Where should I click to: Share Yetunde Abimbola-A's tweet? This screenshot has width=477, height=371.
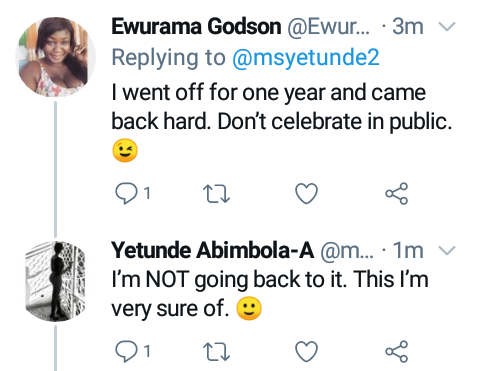click(397, 351)
